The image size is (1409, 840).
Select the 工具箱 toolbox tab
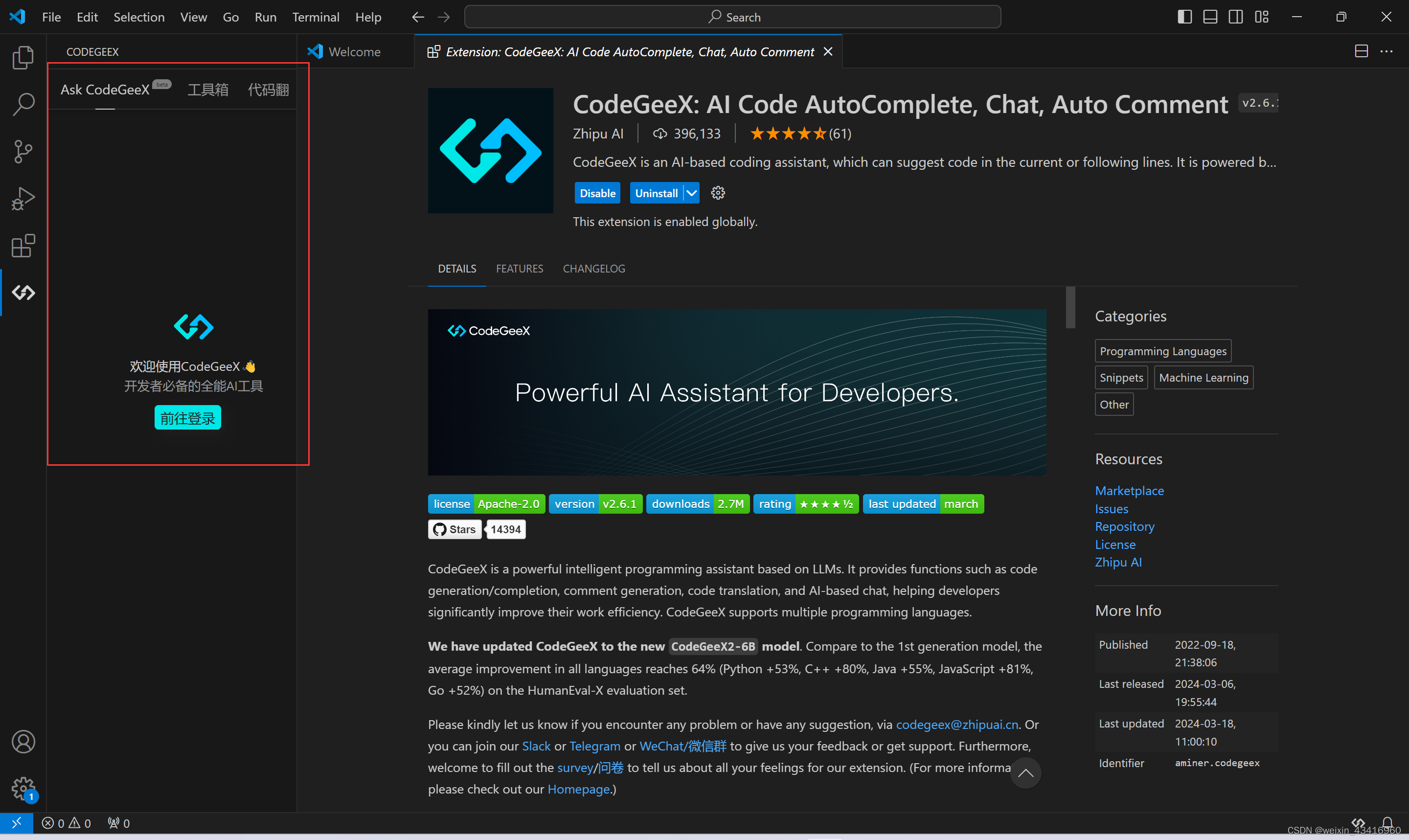click(x=208, y=89)
